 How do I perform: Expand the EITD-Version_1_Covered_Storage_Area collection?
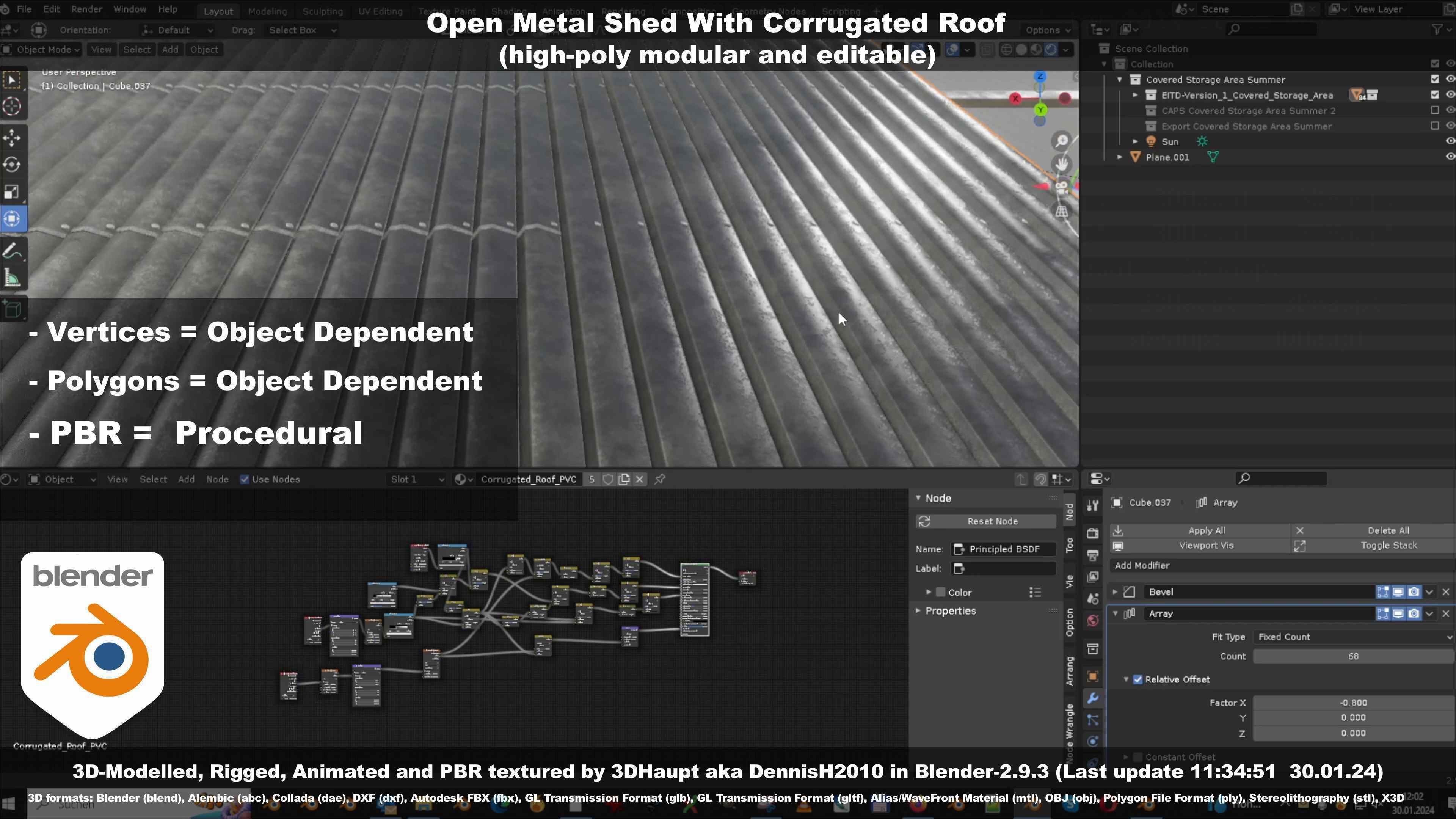pos(1135,95)
